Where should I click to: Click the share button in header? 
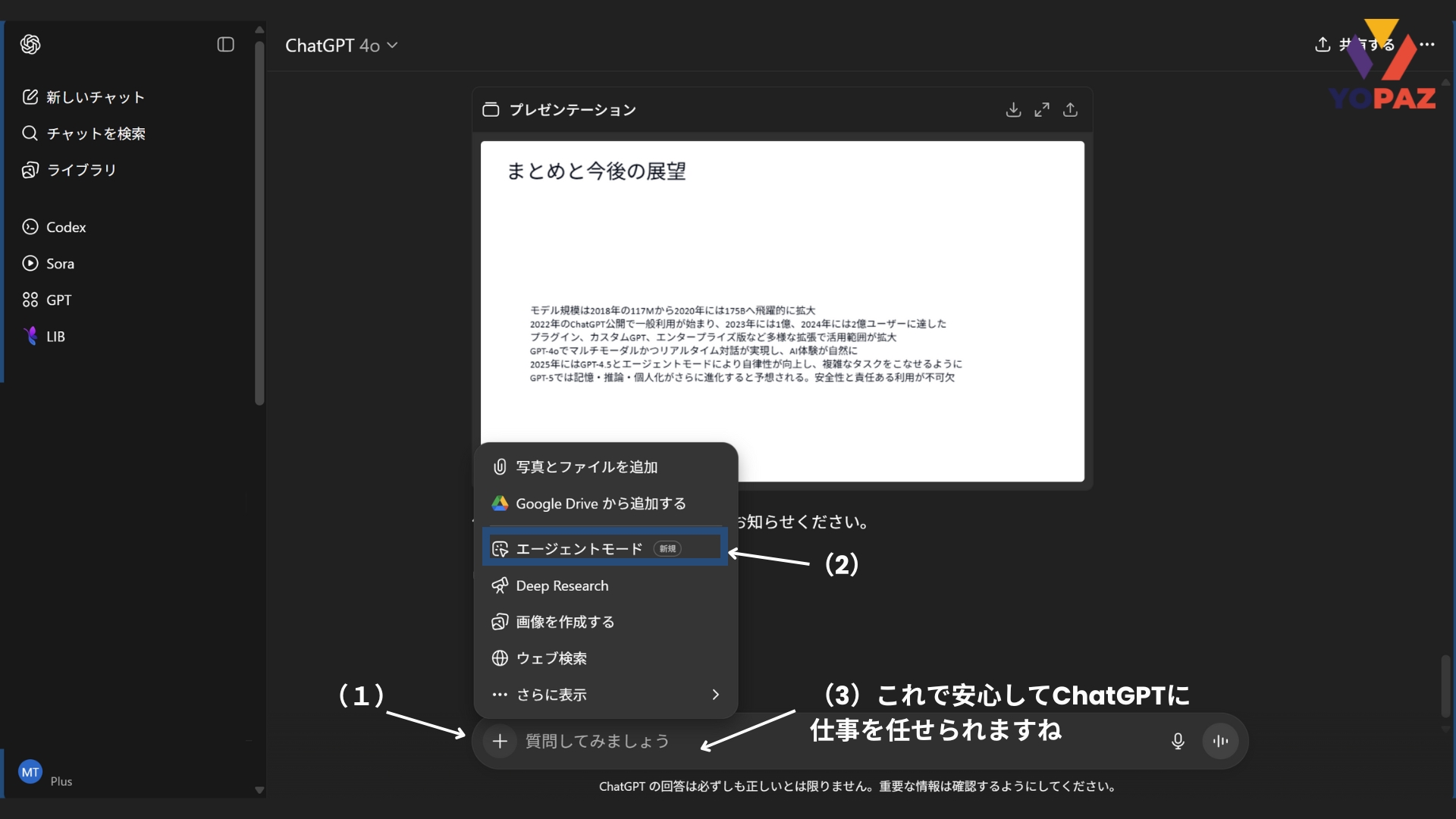1354,45
